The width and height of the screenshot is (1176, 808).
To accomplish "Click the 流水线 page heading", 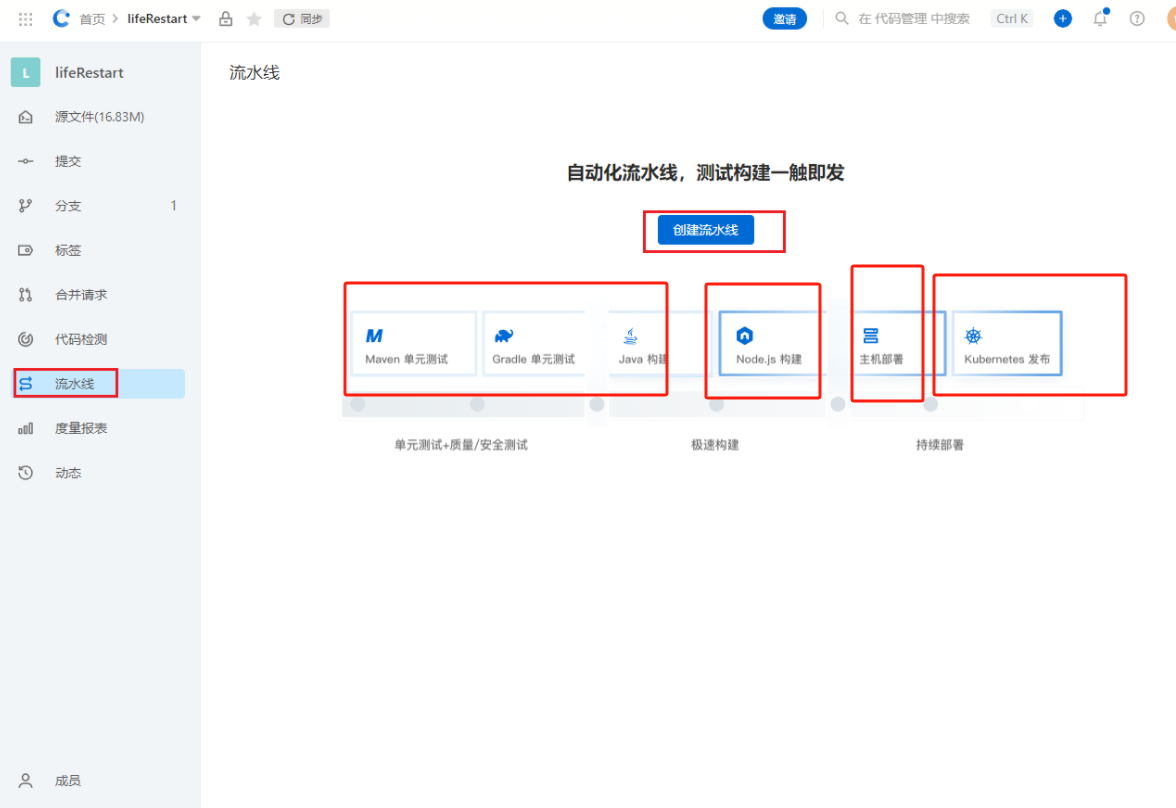I will [254, 73].
